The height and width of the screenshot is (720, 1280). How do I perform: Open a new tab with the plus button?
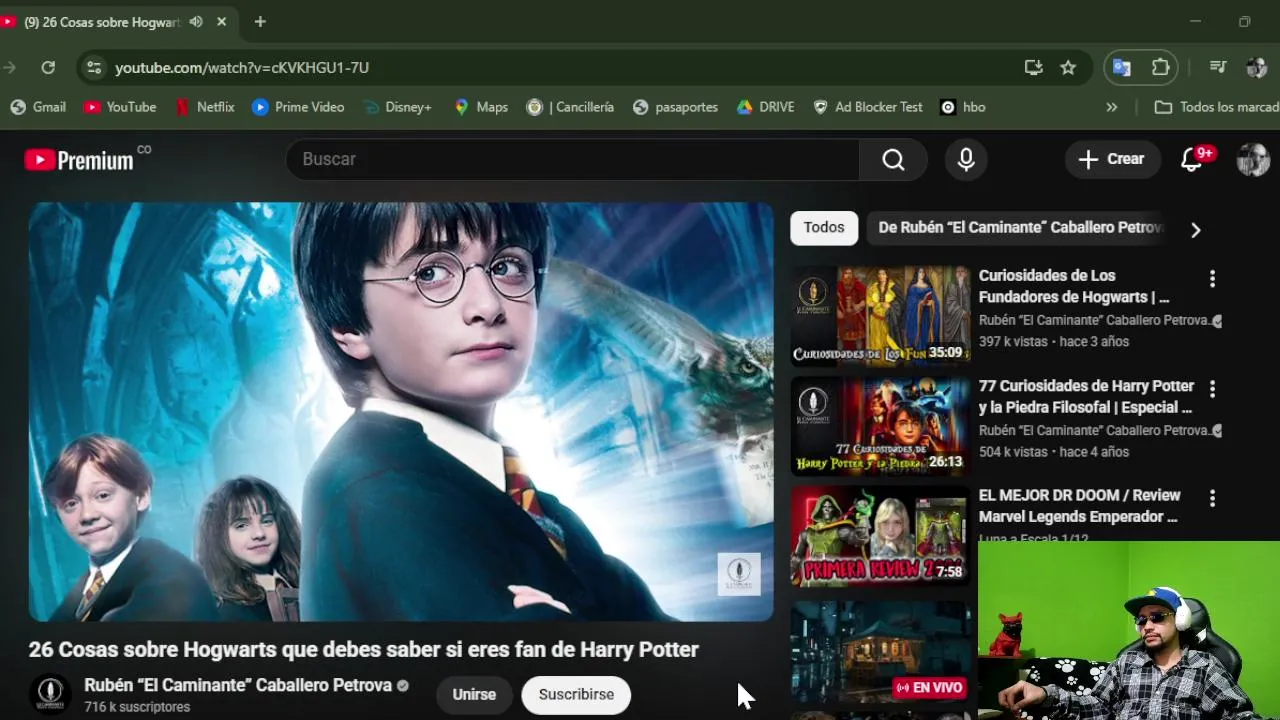(x=260, y=22)
